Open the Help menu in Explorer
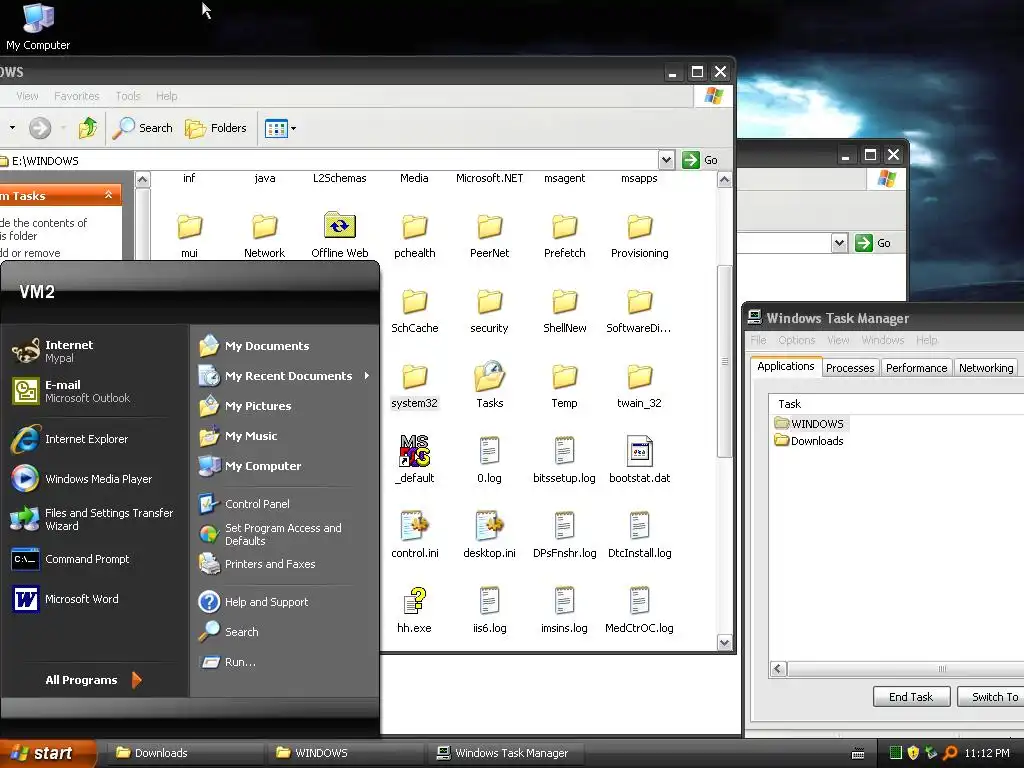Viewport: 1024px width, 768px height. point(167,96)
